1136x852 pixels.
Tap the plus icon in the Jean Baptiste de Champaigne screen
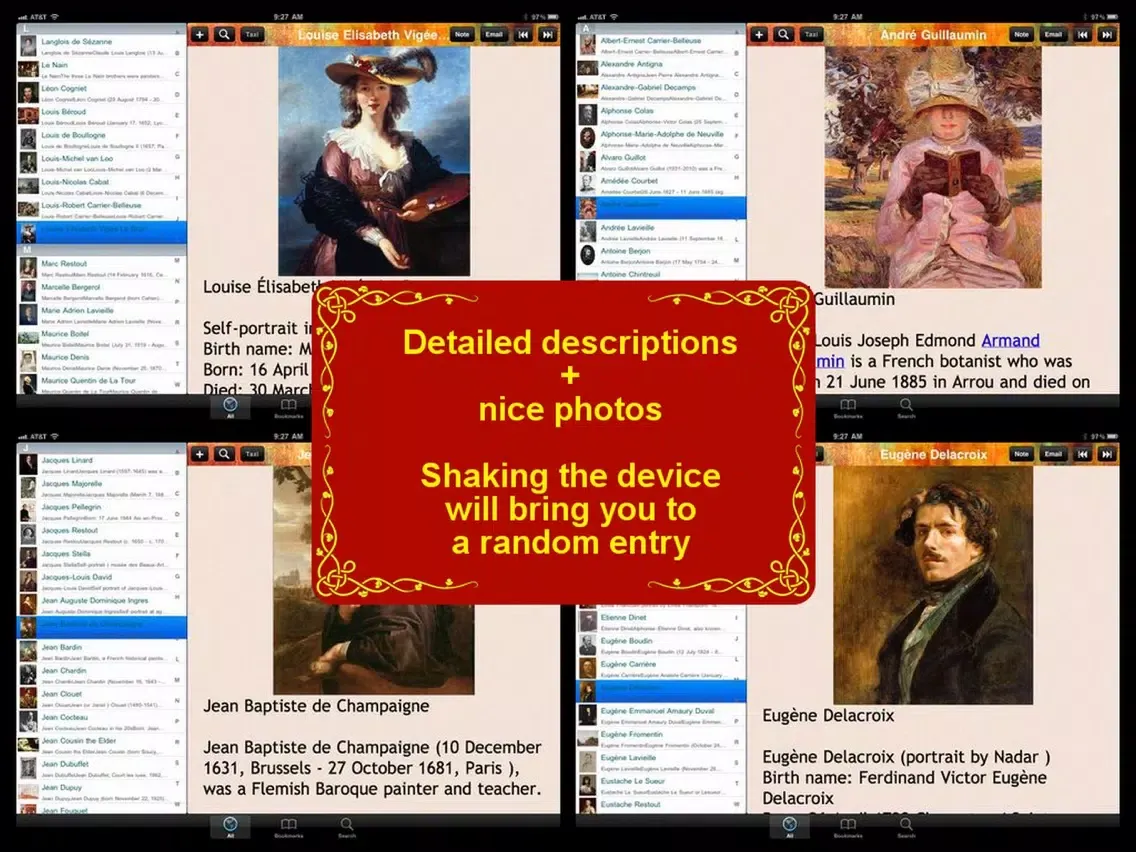coord(199,454)
